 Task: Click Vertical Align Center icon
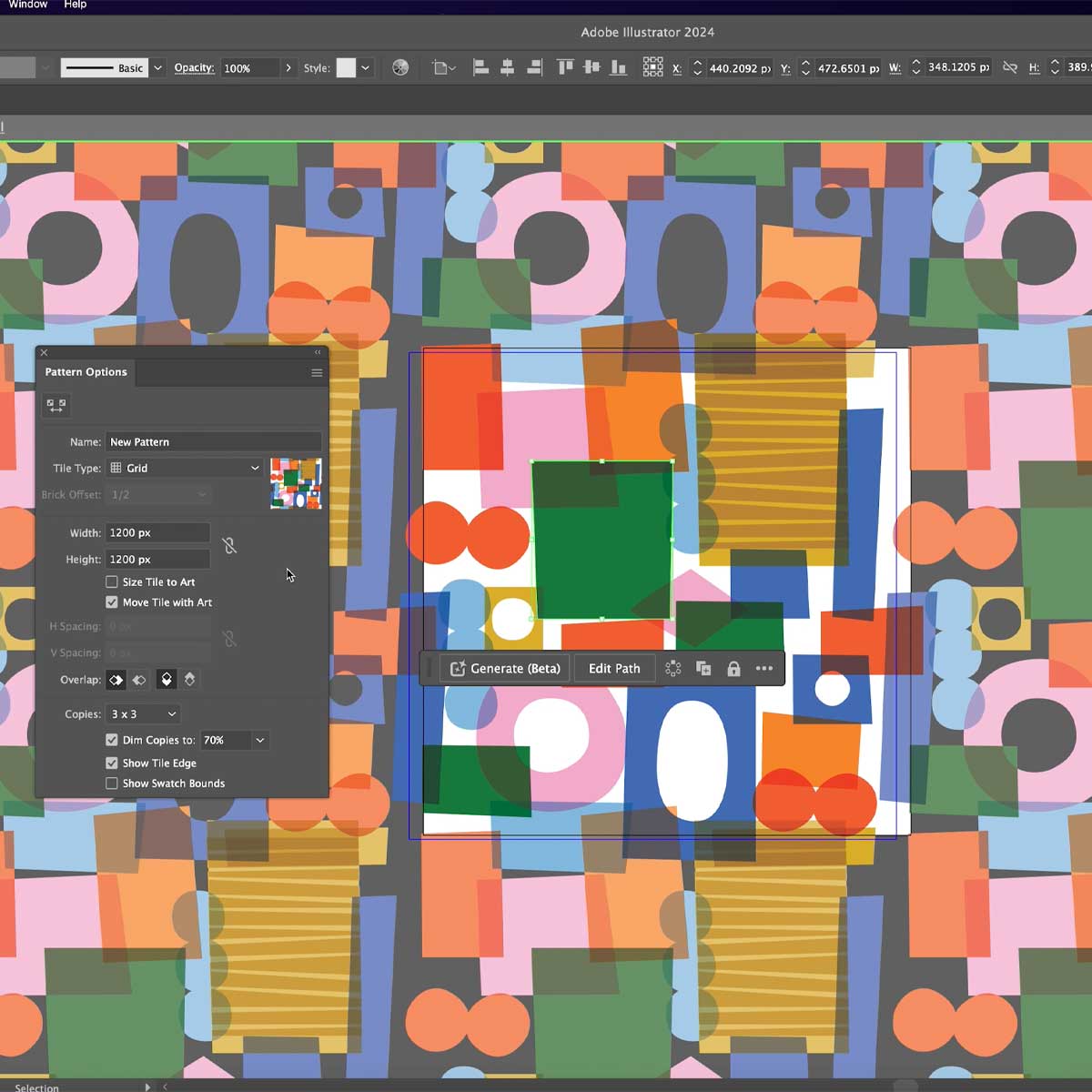coord(591,67)
